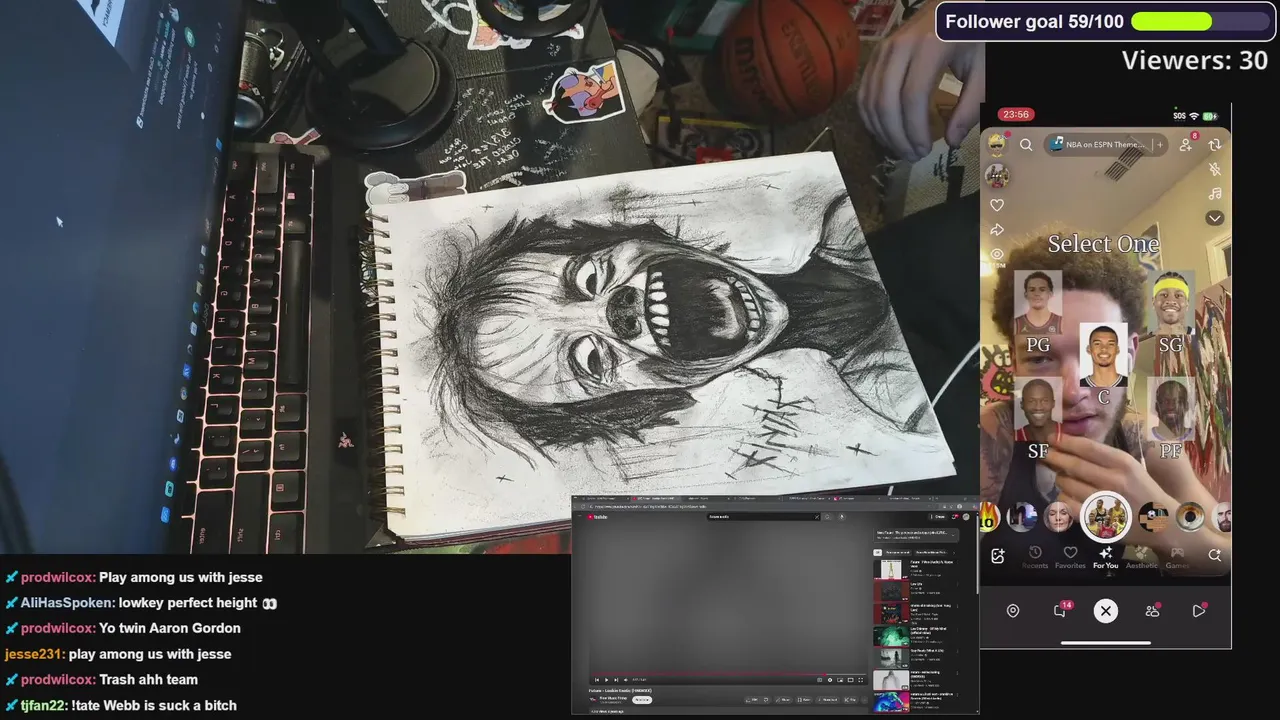
Task: Open the music note sounds icon
Action: tap(1215, 193)
